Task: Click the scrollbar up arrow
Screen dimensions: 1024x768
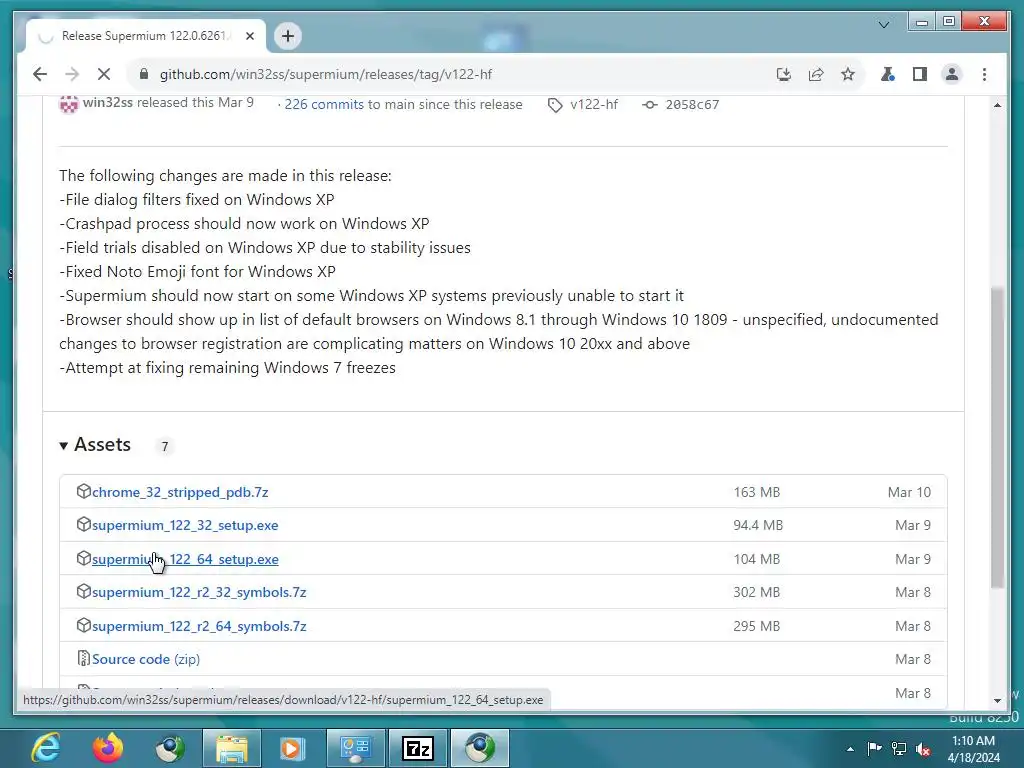Action: point(997,105)
